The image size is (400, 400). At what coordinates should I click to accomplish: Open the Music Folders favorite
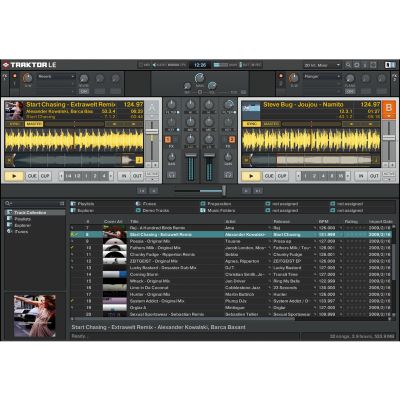217,210
